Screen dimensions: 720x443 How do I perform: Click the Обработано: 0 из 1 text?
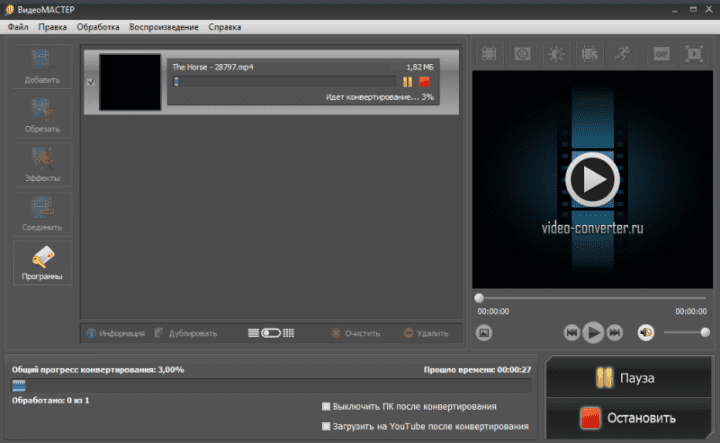coord(51,400)
